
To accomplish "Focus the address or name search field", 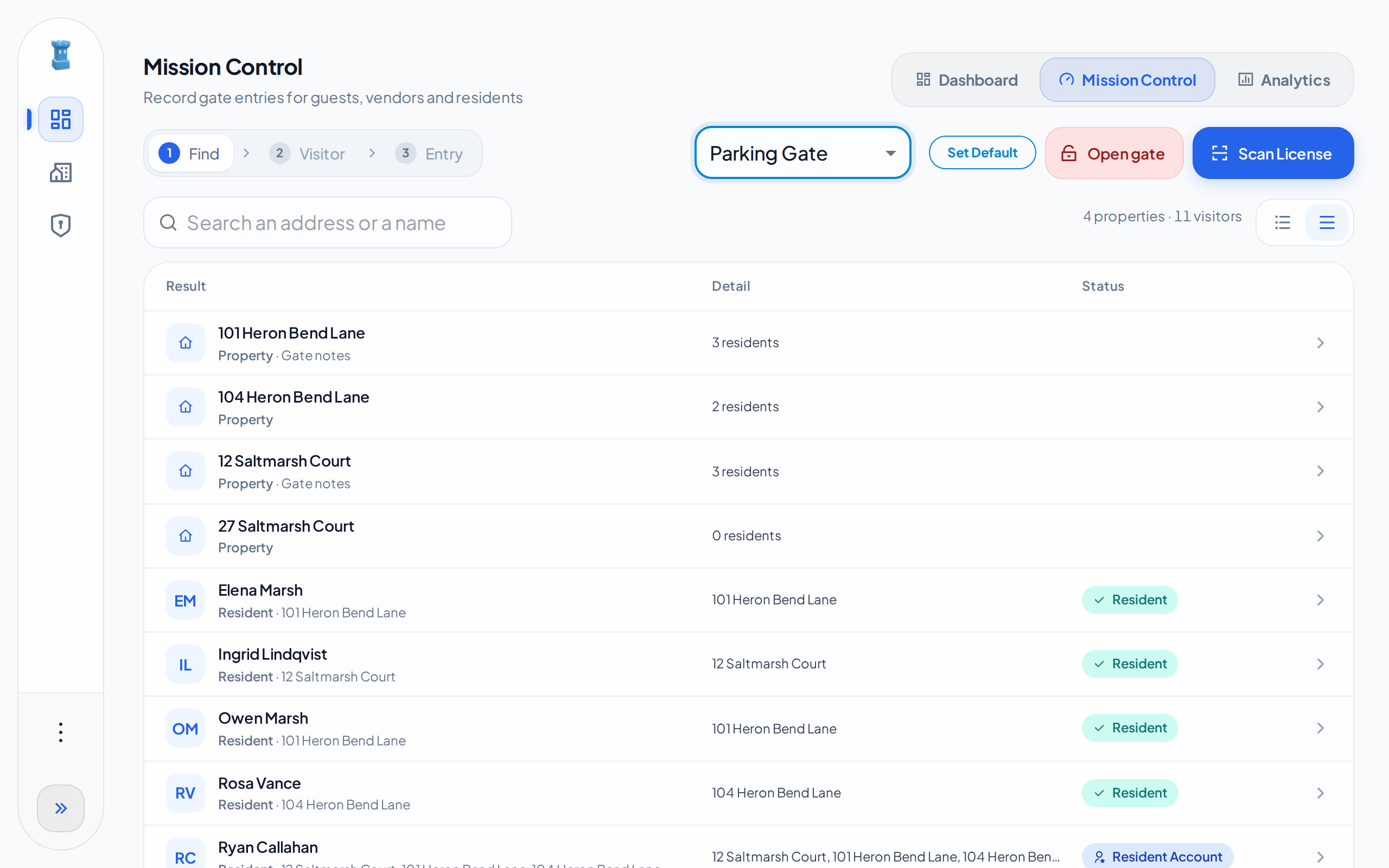I will (x=327, y=223).
